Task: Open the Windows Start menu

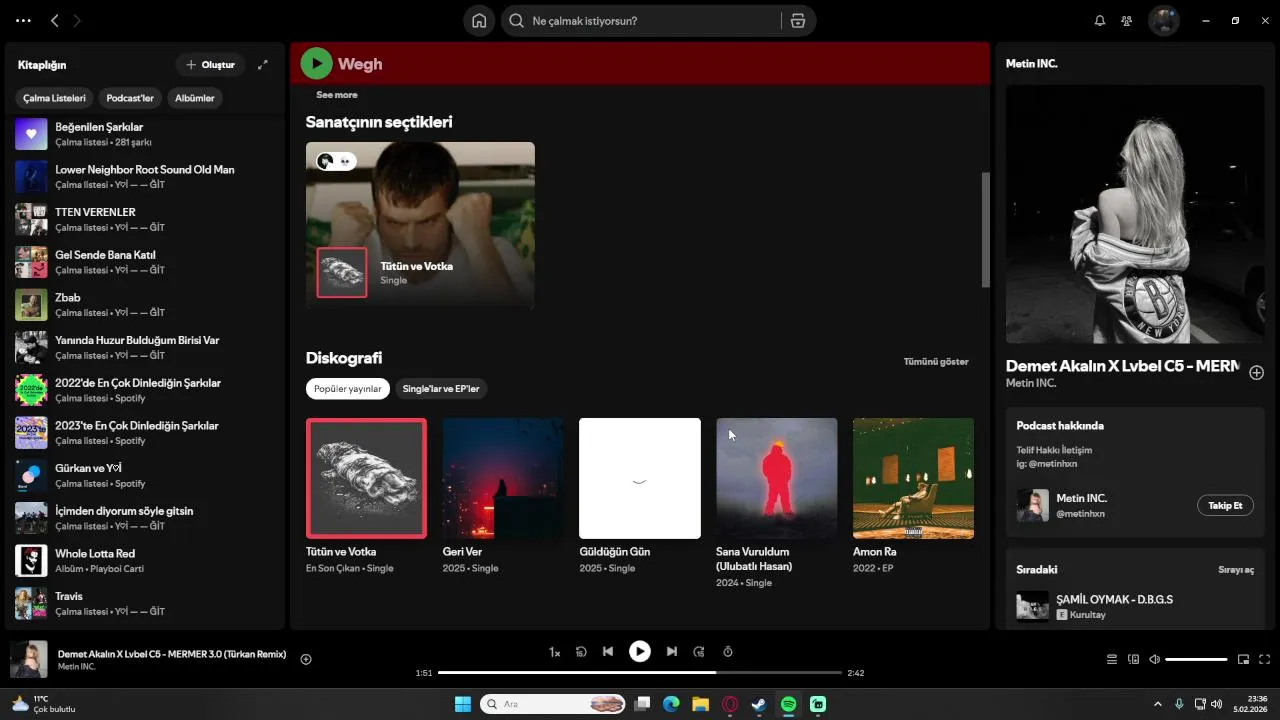Action: click(x=463, y=704)
